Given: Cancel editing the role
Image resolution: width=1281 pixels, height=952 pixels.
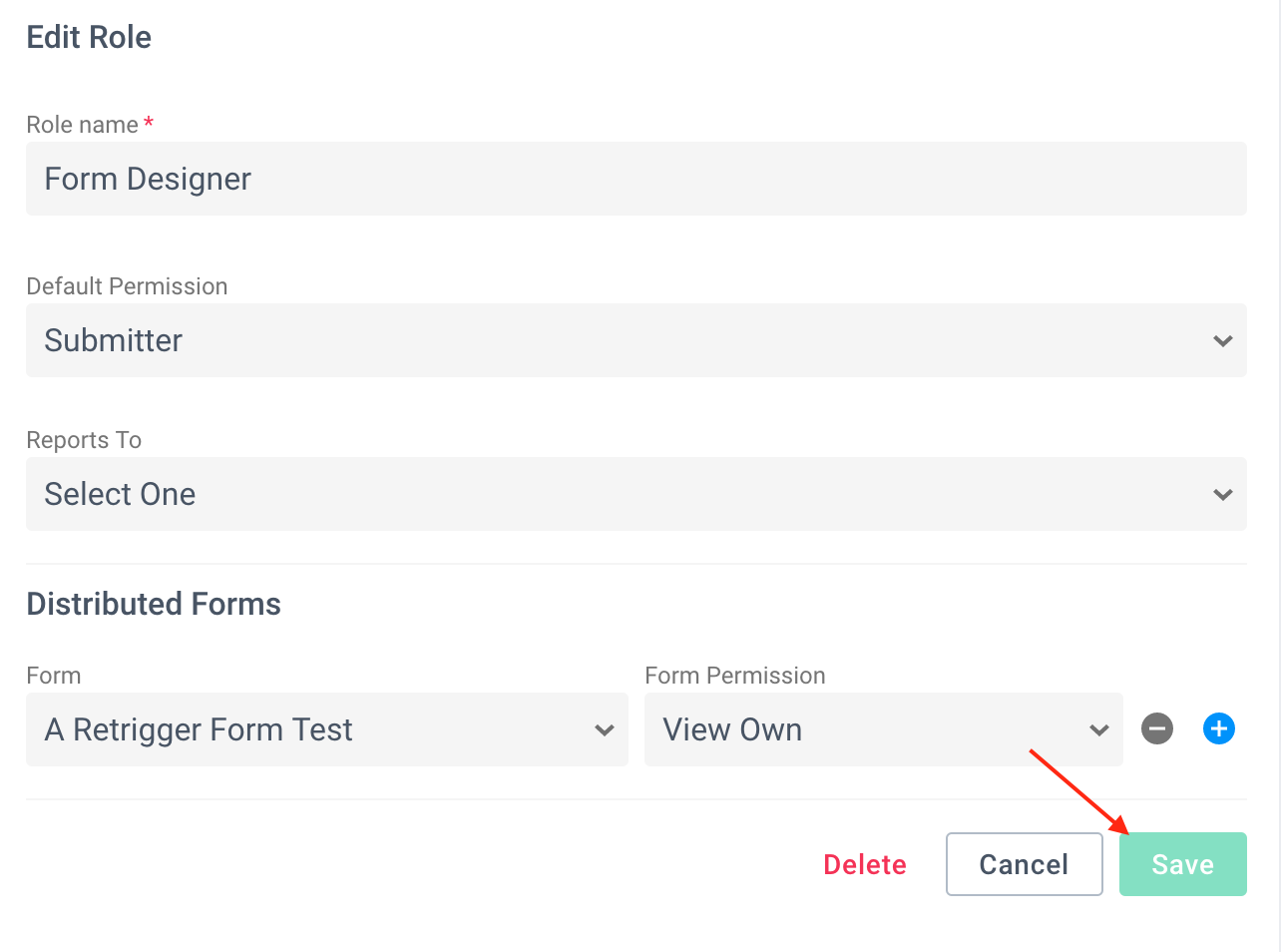Looking at the screenshot, I should coord(1025,864).
